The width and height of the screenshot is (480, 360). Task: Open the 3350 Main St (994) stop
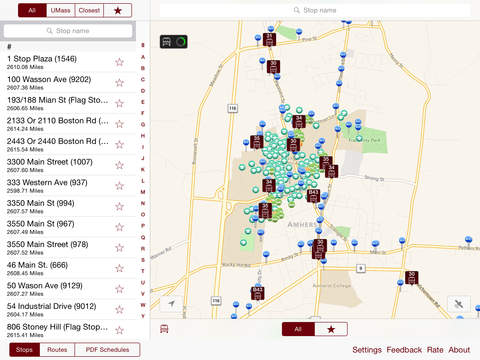(68, 206)
